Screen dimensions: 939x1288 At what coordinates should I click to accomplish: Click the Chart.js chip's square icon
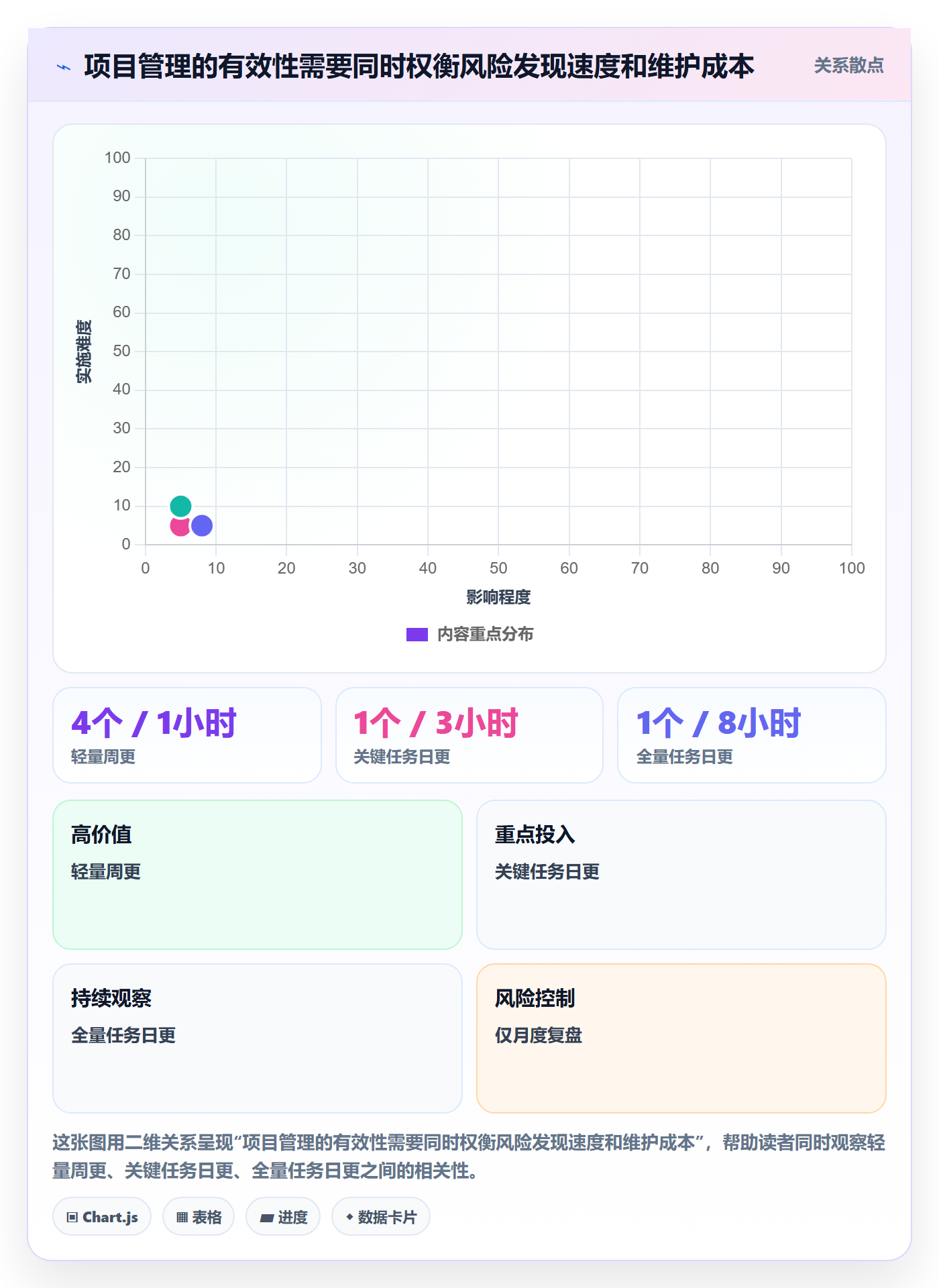click(72, 1218)
